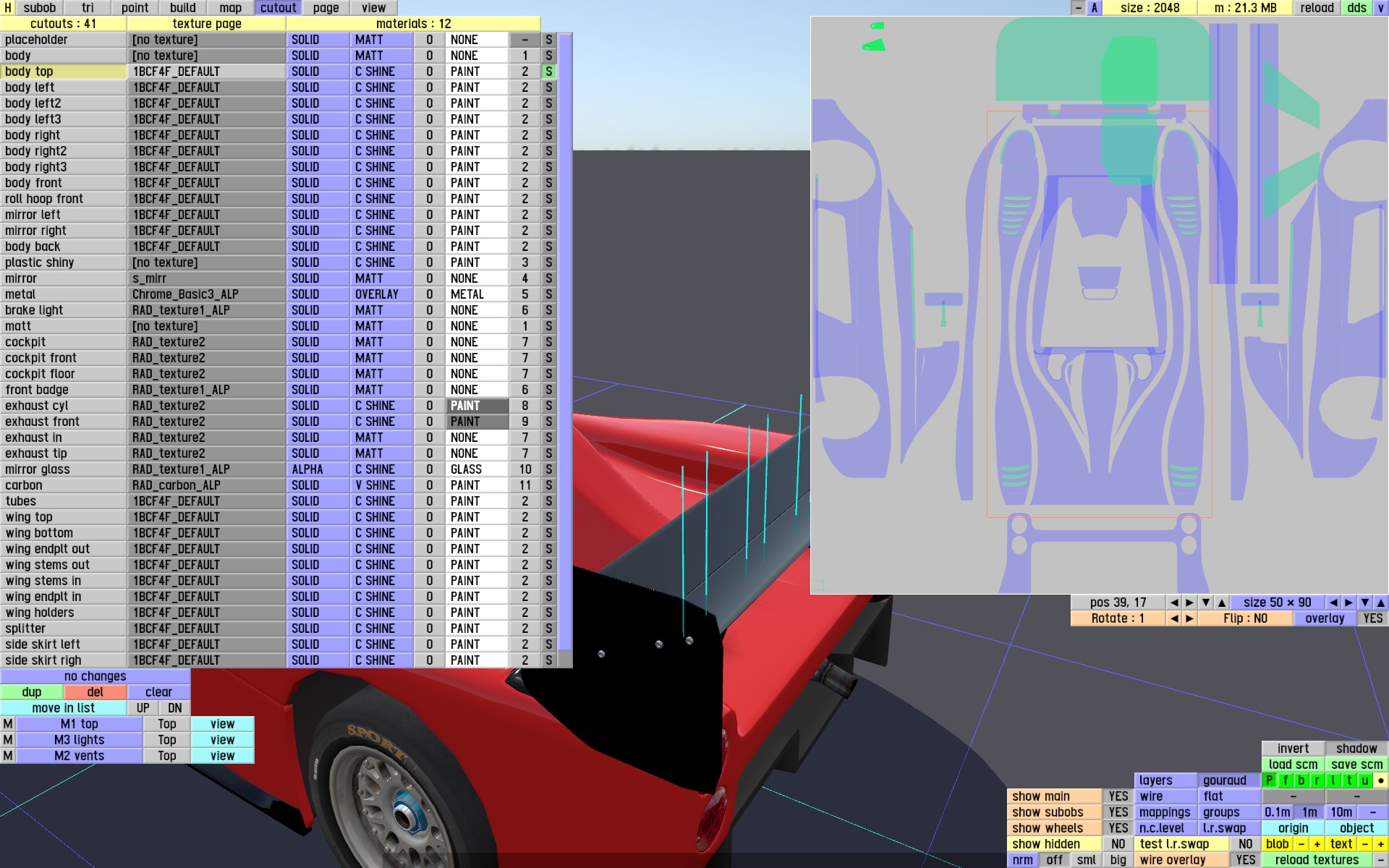This screenshot has width=1389, height=868.
Task: Click the reload textures button
Action: pos(1317,860)
